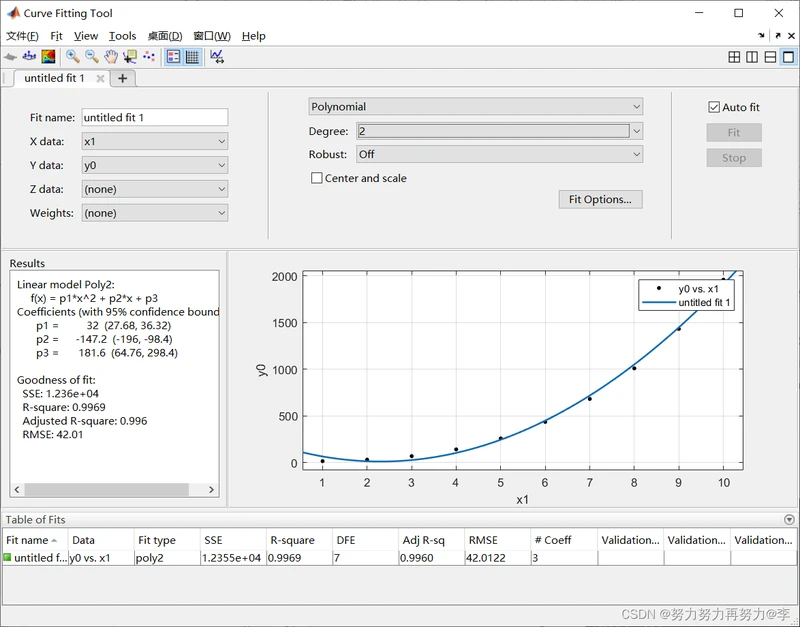Switch to single fit layout icon
Viewport: 800px width, 627px height.
(x=788, y=57)
